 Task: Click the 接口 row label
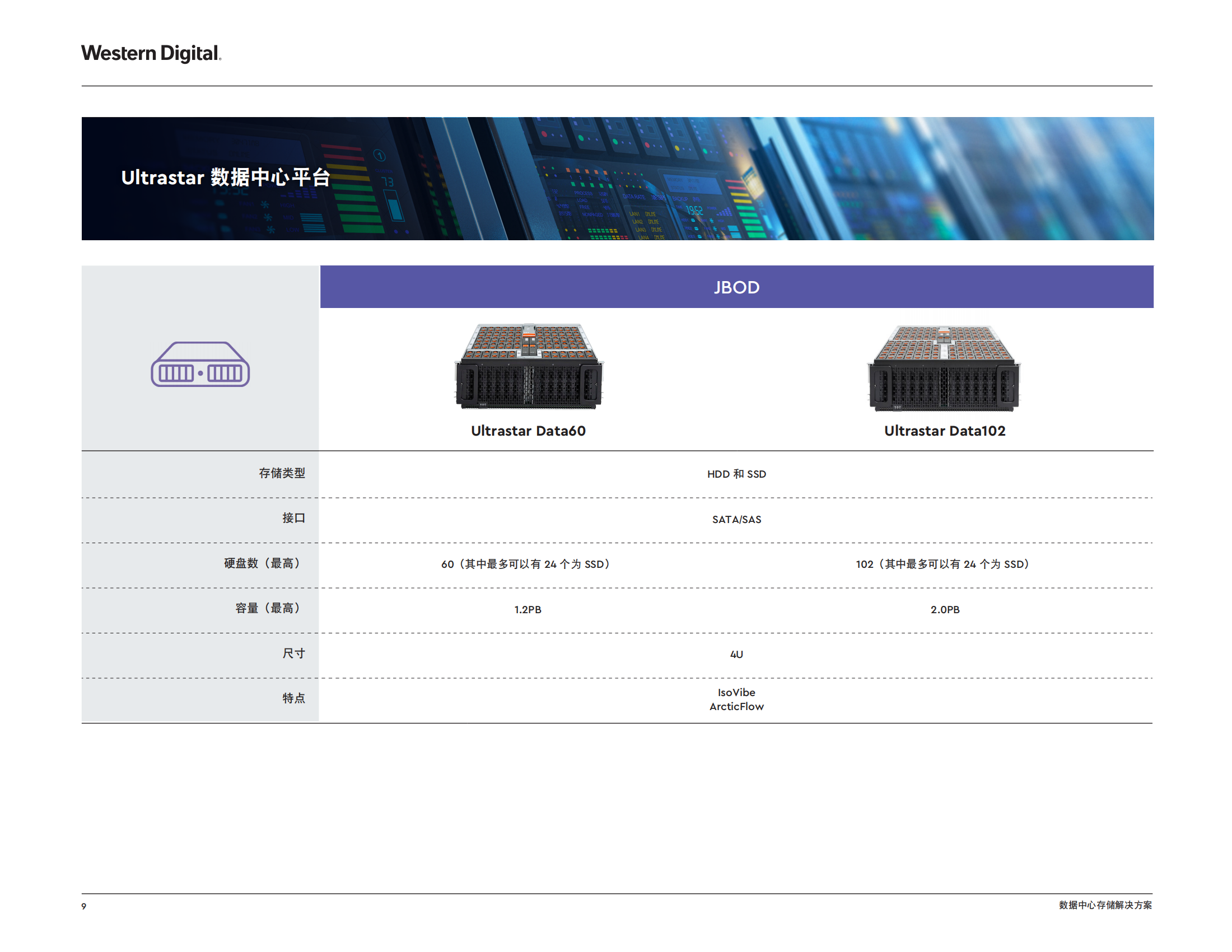coord(294,518)
